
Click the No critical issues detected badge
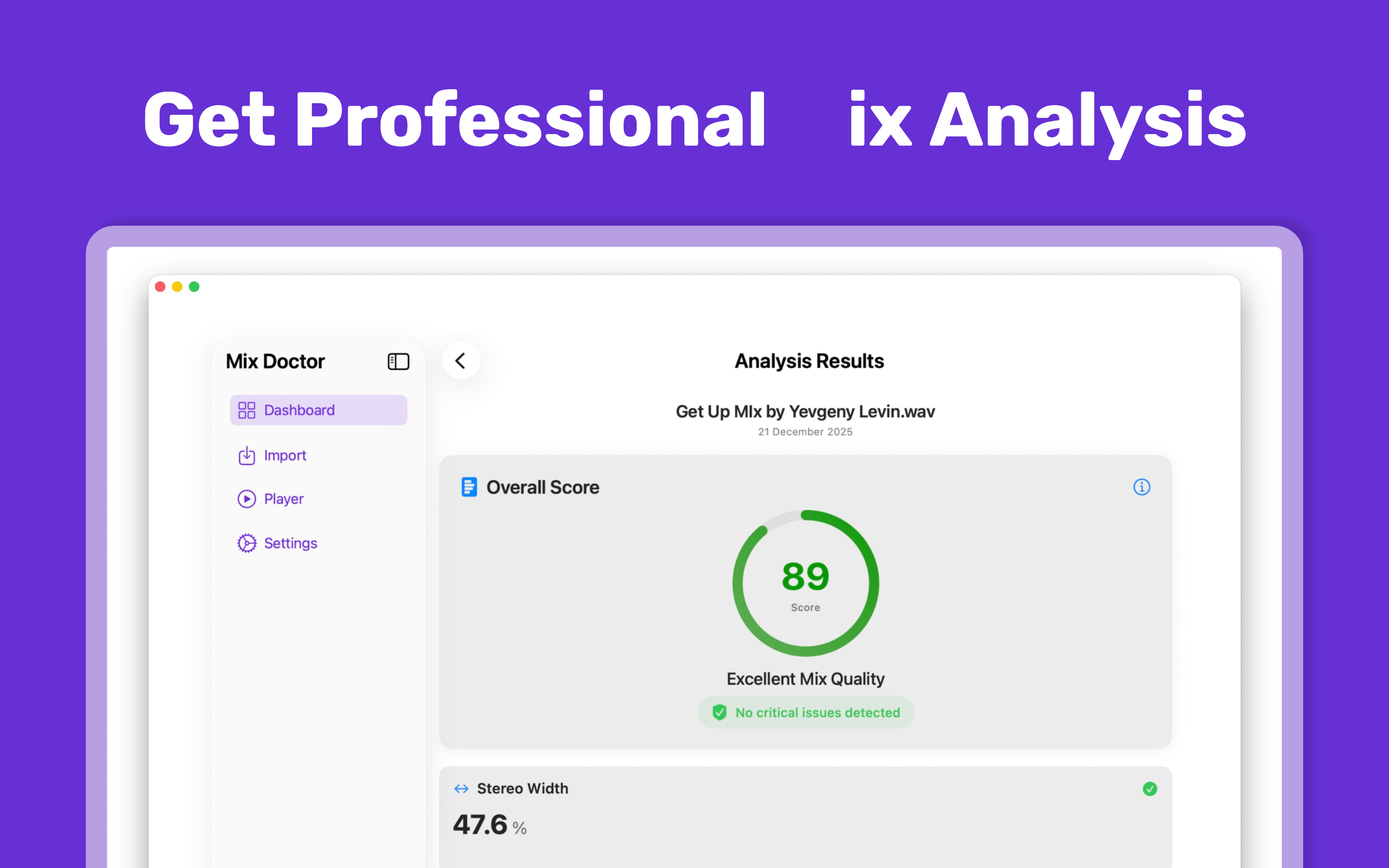click(805, 712)
